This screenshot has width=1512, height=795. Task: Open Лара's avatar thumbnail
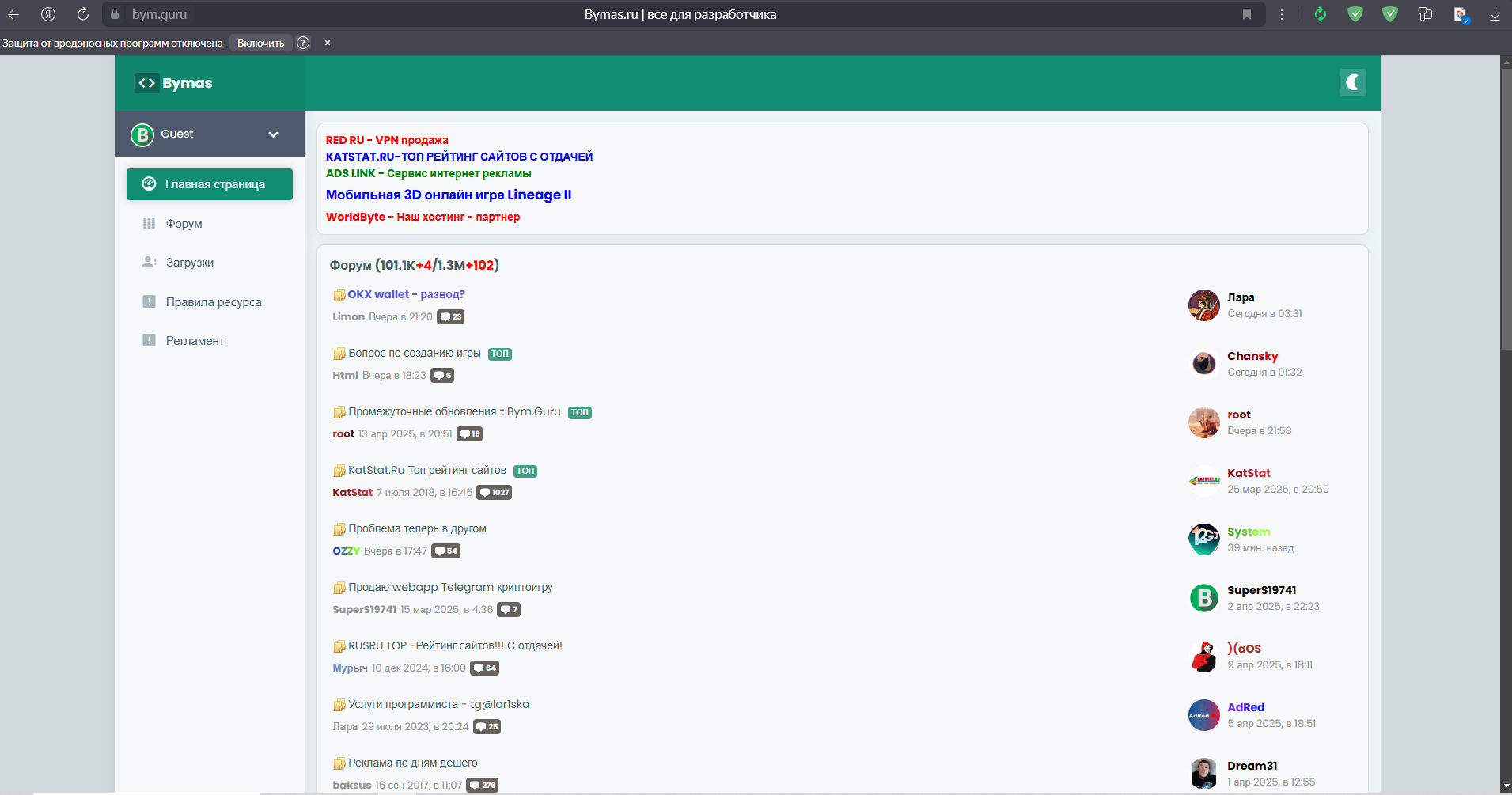pos(1203,305)
